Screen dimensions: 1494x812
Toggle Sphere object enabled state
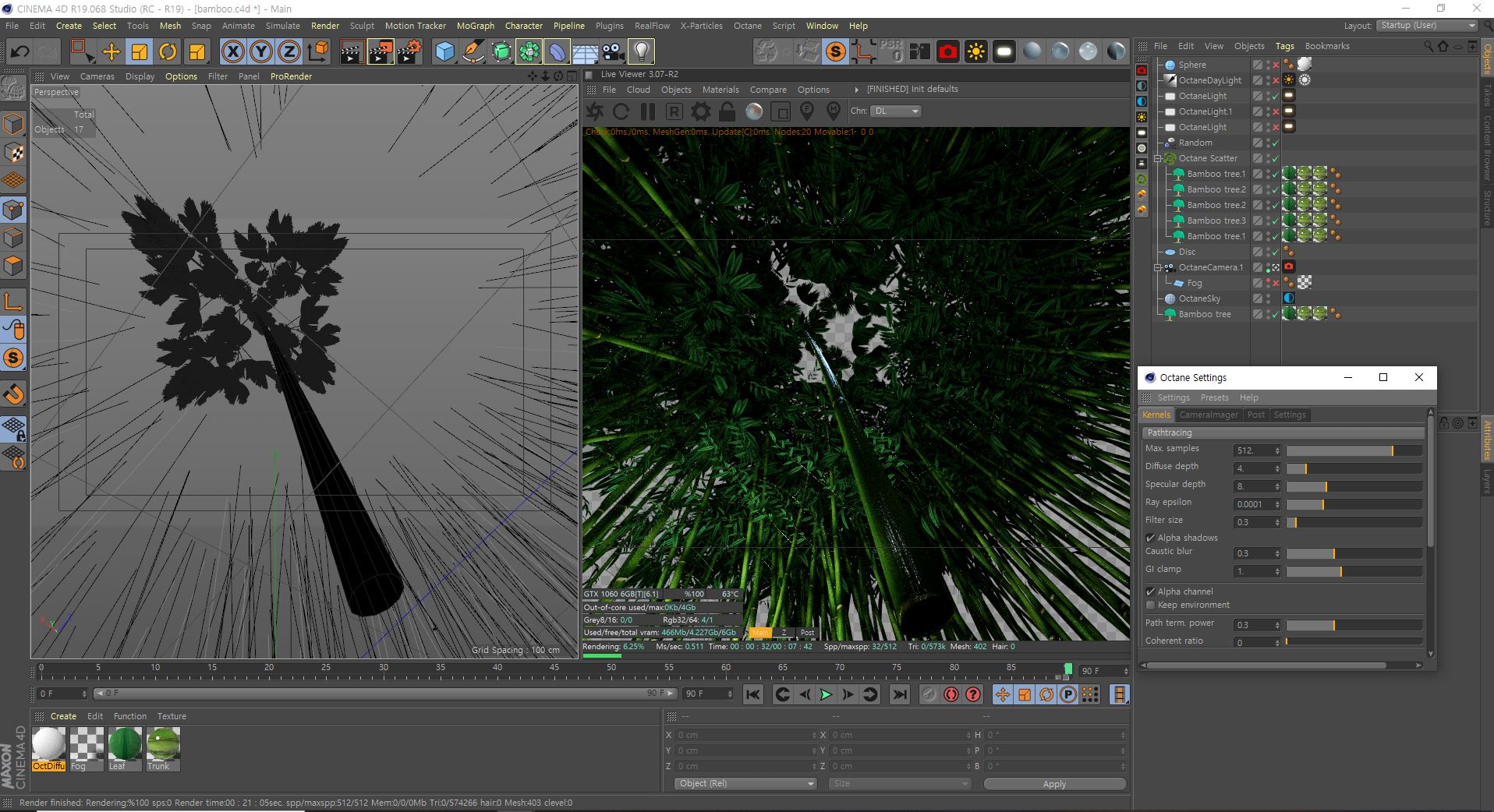point(1276,65)
